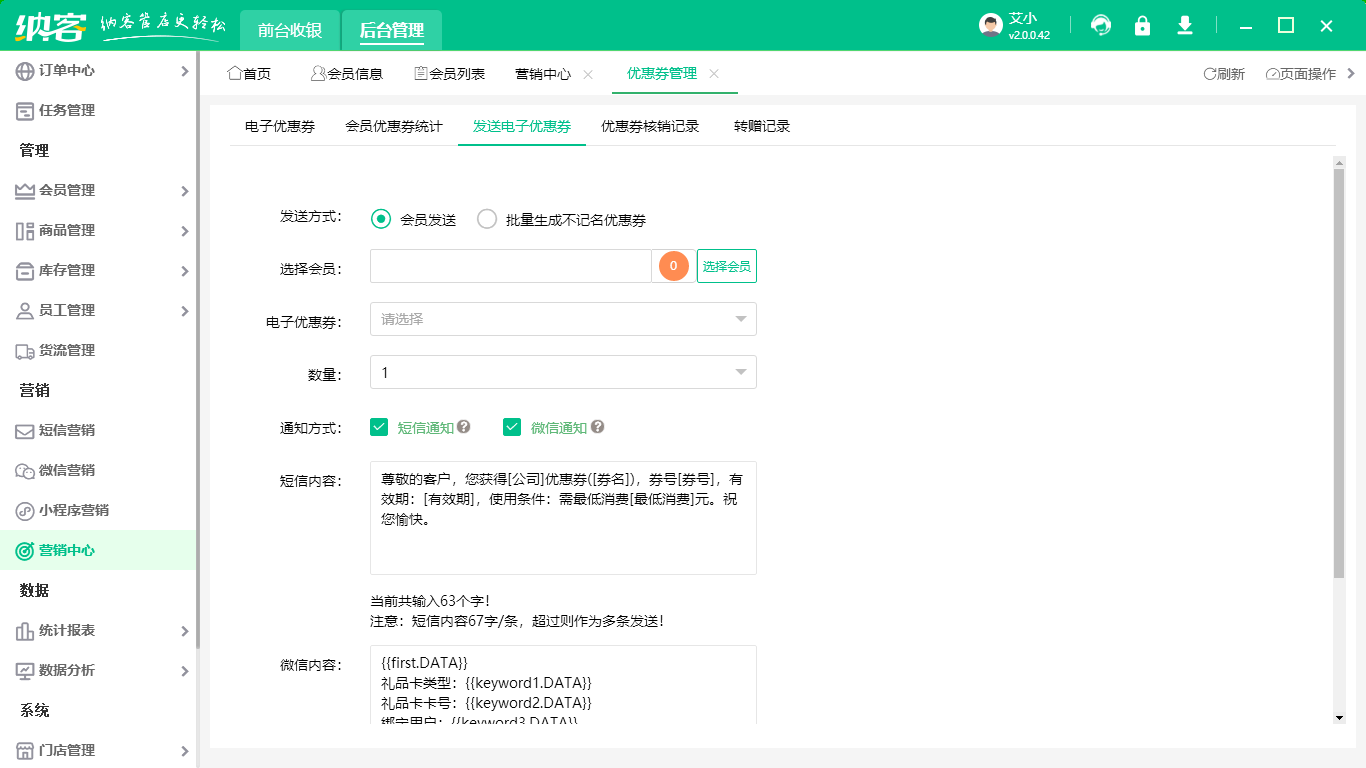Screen dimensions: 1366x768
Task: Open the headset support icon
Action: (1101, 25)
